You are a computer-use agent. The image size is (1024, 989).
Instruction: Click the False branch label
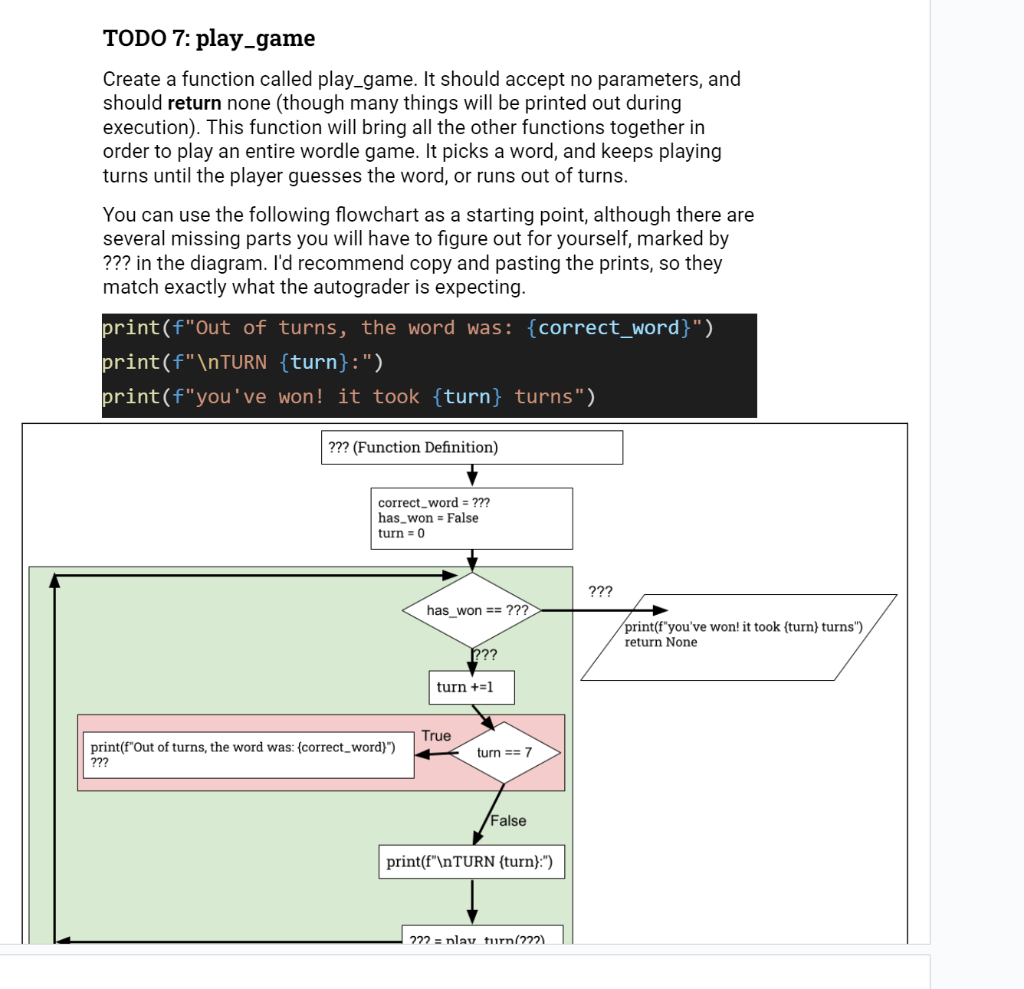click(508, 821)
